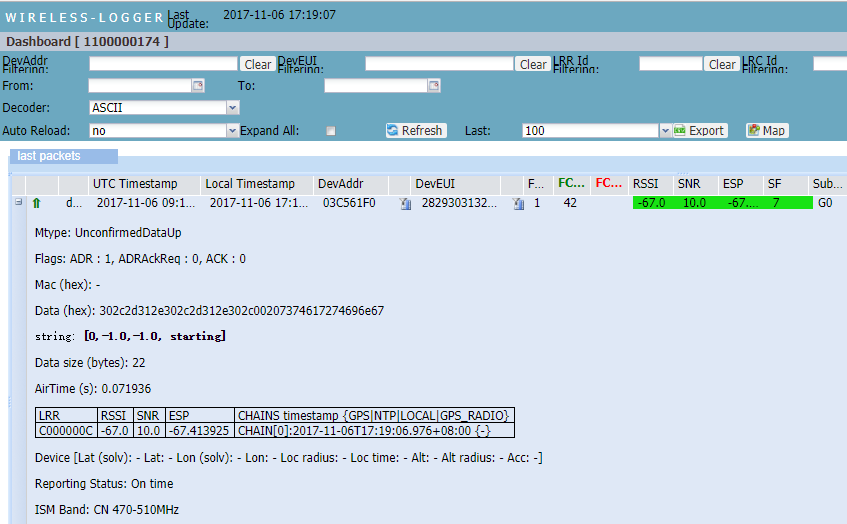Click the RSSI value -67.0 in green row
Image resolution: width=847 pixels, height=524 pixels.
651,203
